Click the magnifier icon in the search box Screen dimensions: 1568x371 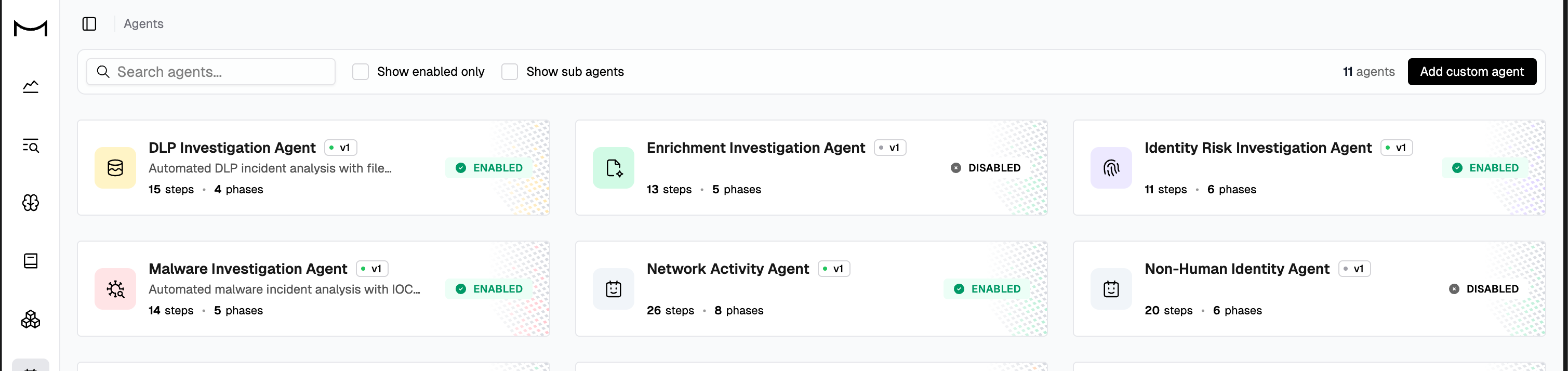[103, 72]
